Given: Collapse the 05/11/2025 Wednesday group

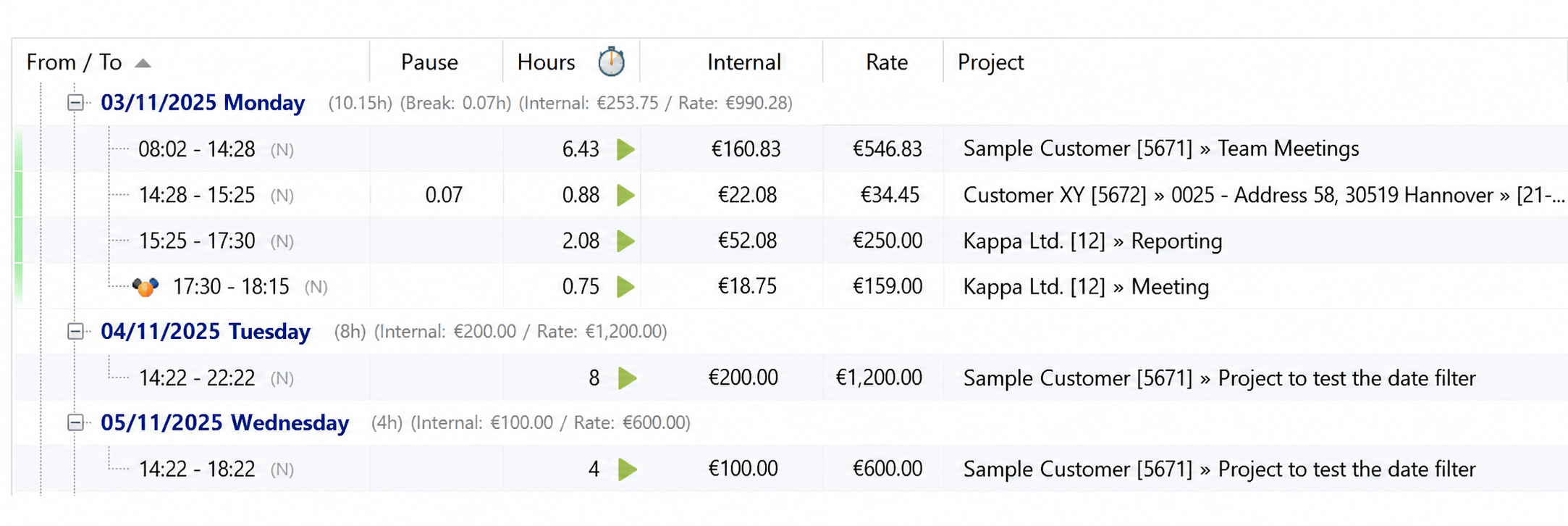Looking at the screenshot, I should (x=75, y=423).
